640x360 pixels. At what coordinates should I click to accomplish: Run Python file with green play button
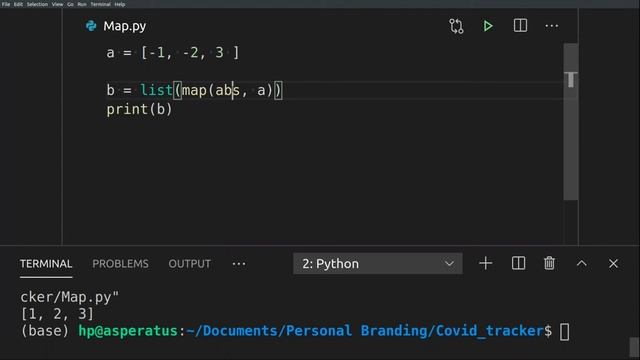(488, 26)
